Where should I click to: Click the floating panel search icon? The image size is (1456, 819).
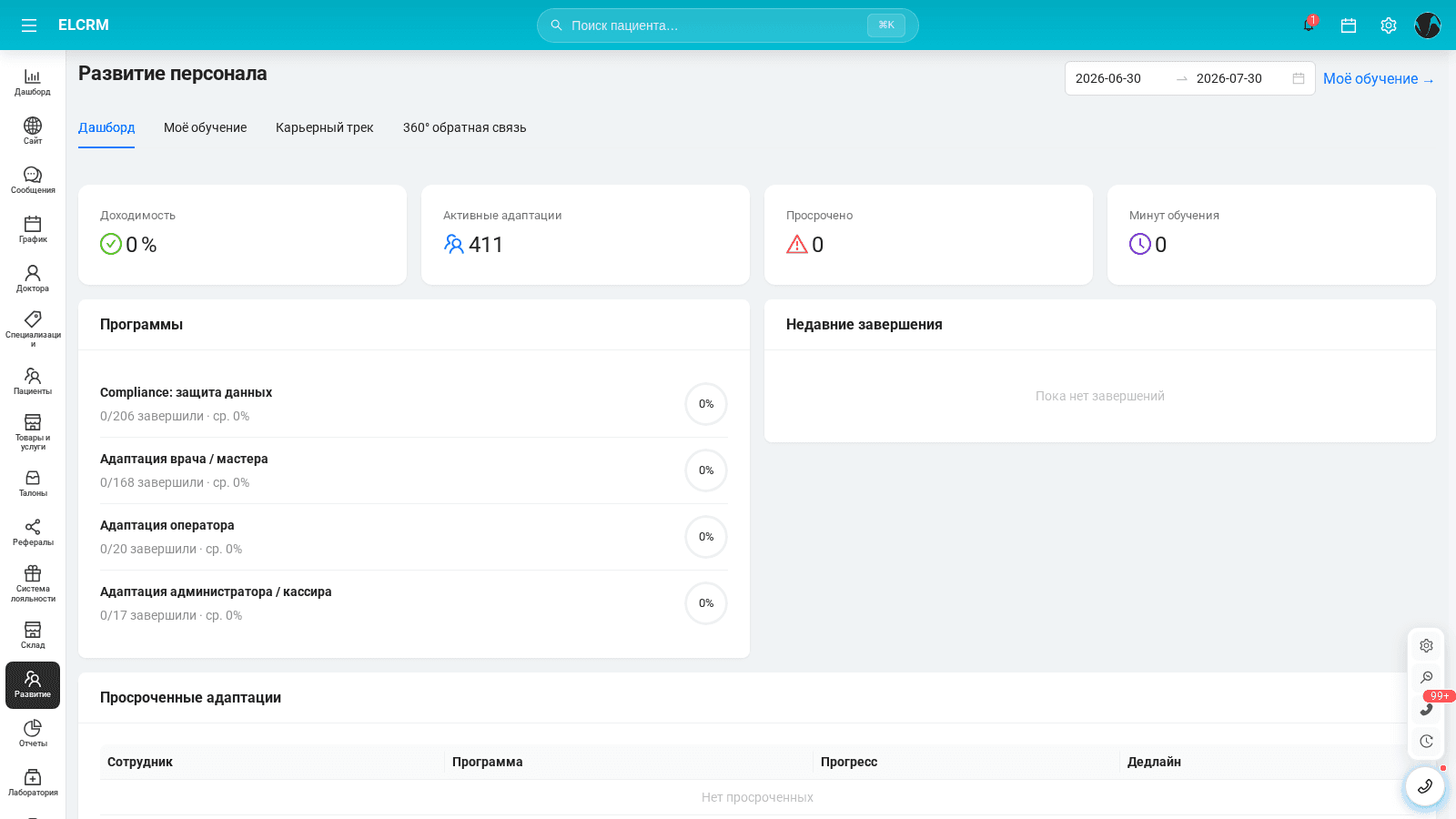pyautogui.click(x=1426, y=677)
